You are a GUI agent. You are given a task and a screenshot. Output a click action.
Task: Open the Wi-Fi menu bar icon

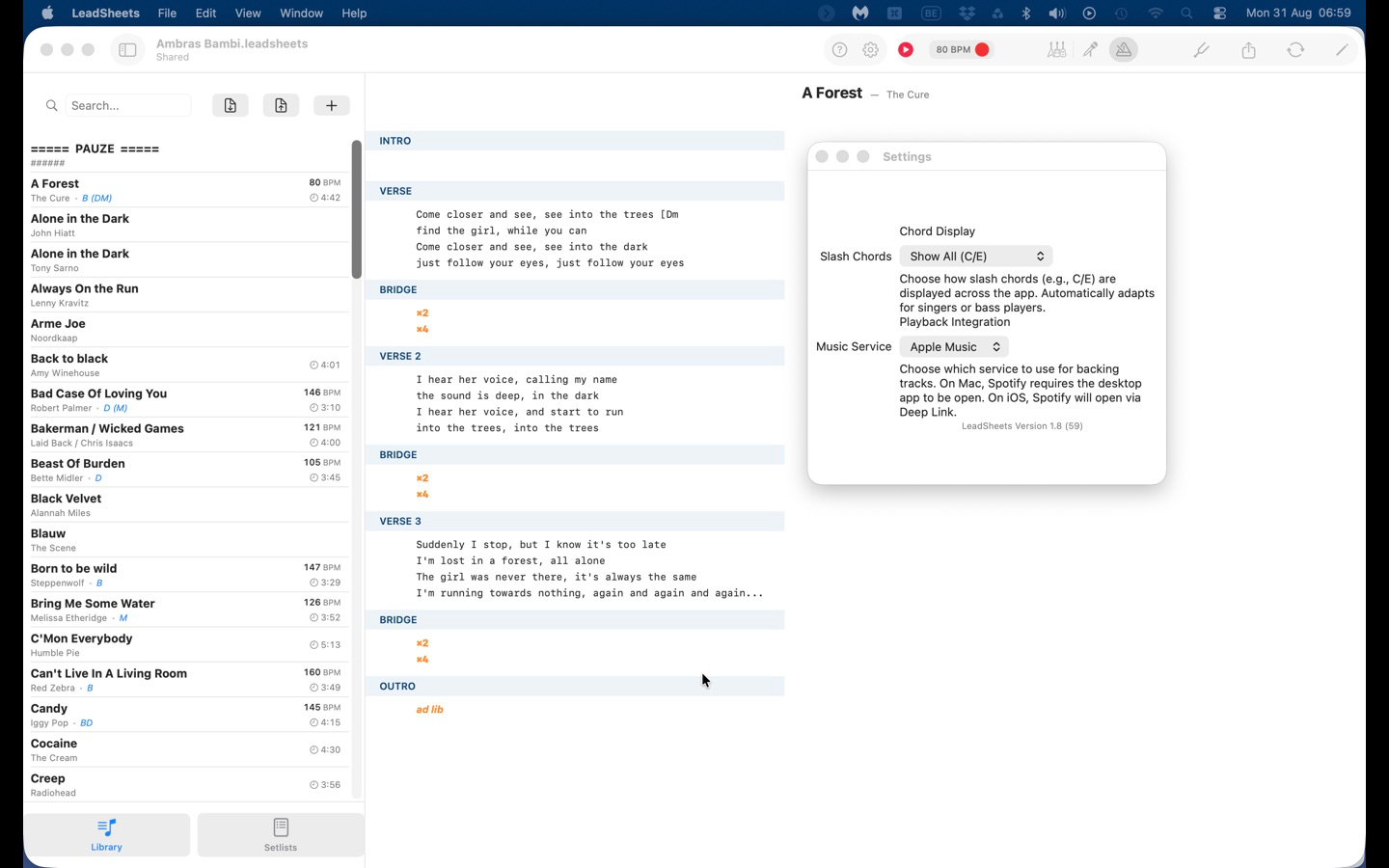[x=1156, y=14]
